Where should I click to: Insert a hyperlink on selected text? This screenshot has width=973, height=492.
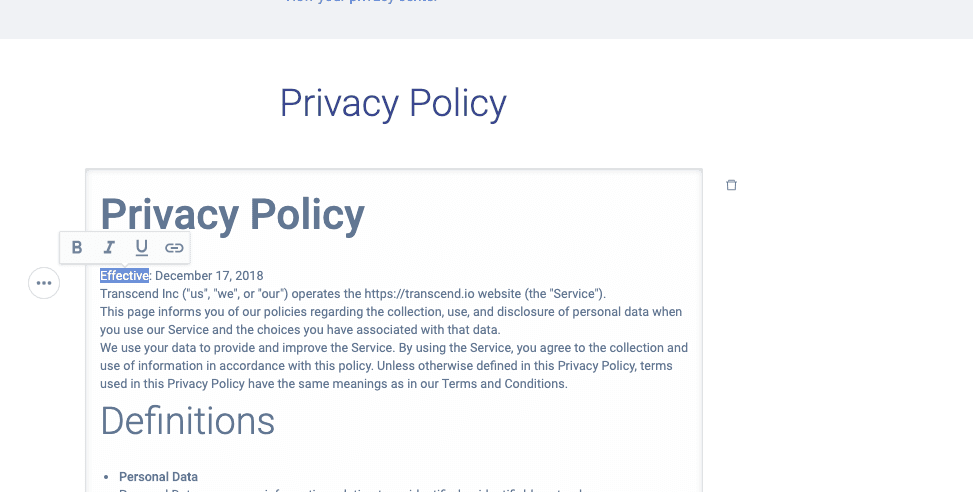(174, 247)
